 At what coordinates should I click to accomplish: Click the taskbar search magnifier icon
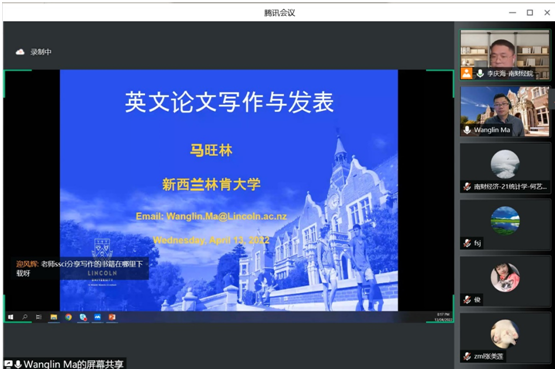click(25, 317)
